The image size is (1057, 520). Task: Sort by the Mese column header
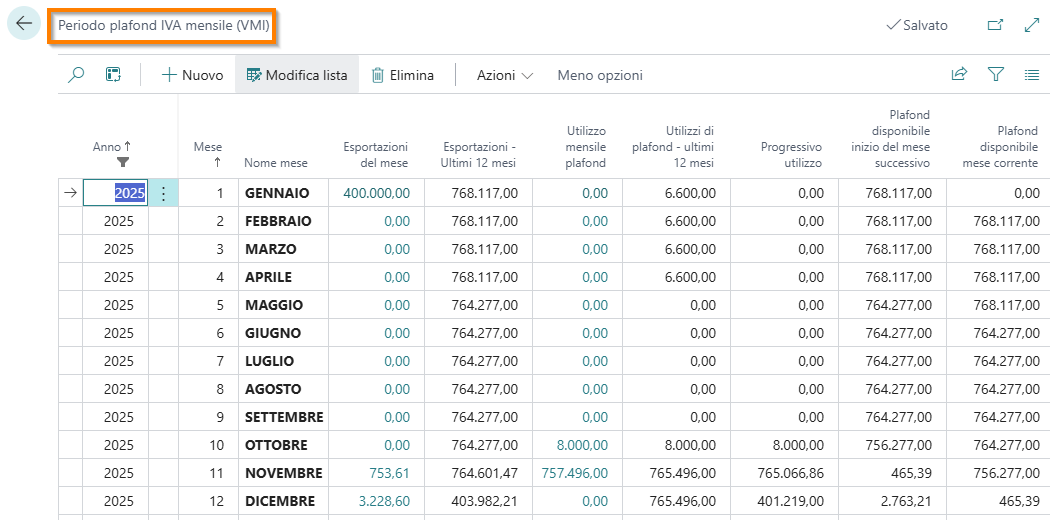coord(208,154)
